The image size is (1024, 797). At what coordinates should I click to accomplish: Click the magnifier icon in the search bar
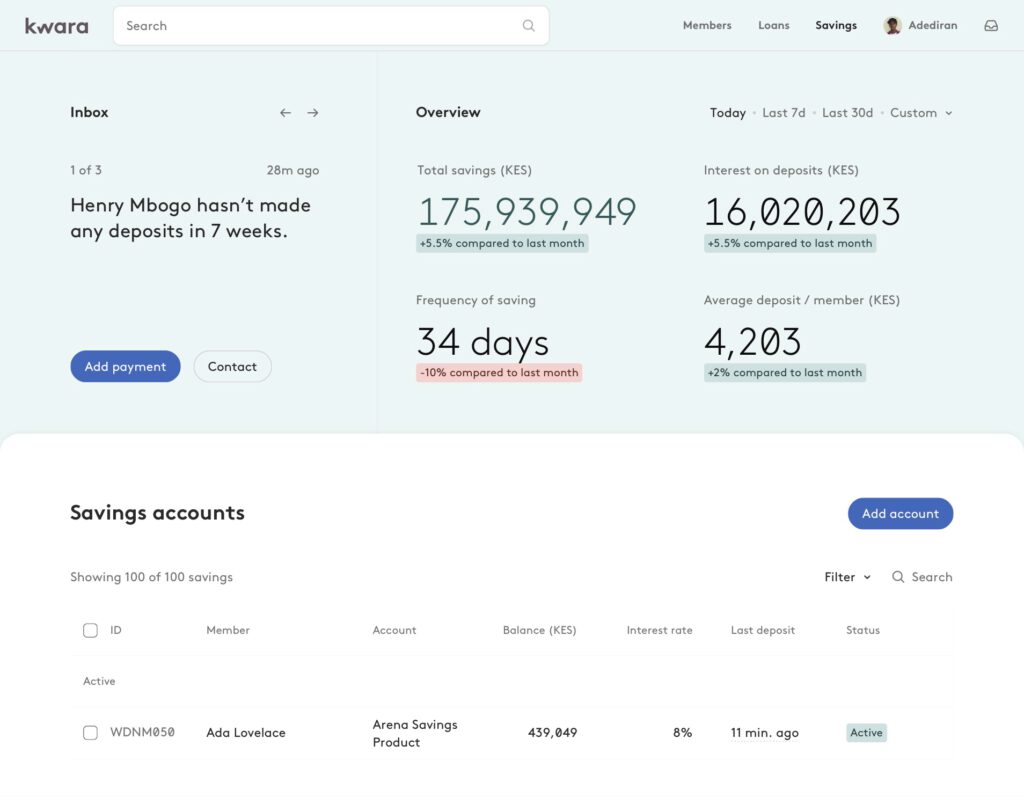click(x=528, y=25)
